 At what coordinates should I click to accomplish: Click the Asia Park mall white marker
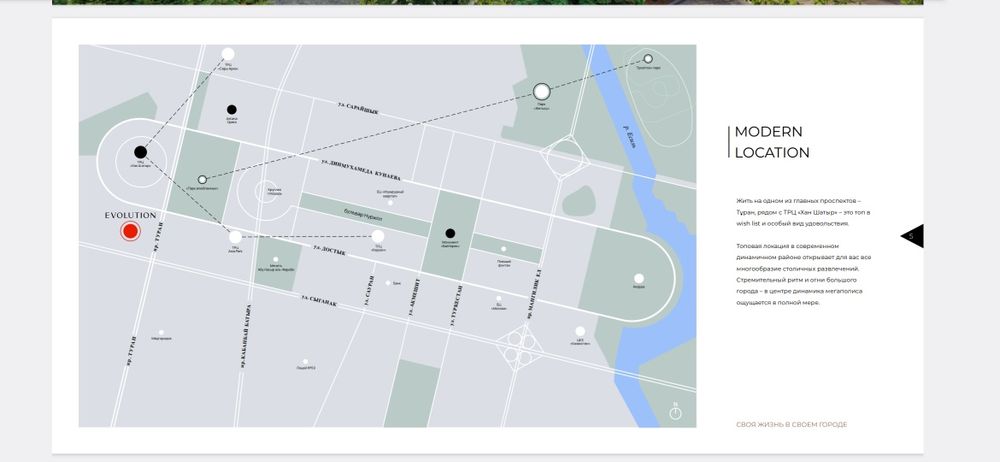click(235, 237)
